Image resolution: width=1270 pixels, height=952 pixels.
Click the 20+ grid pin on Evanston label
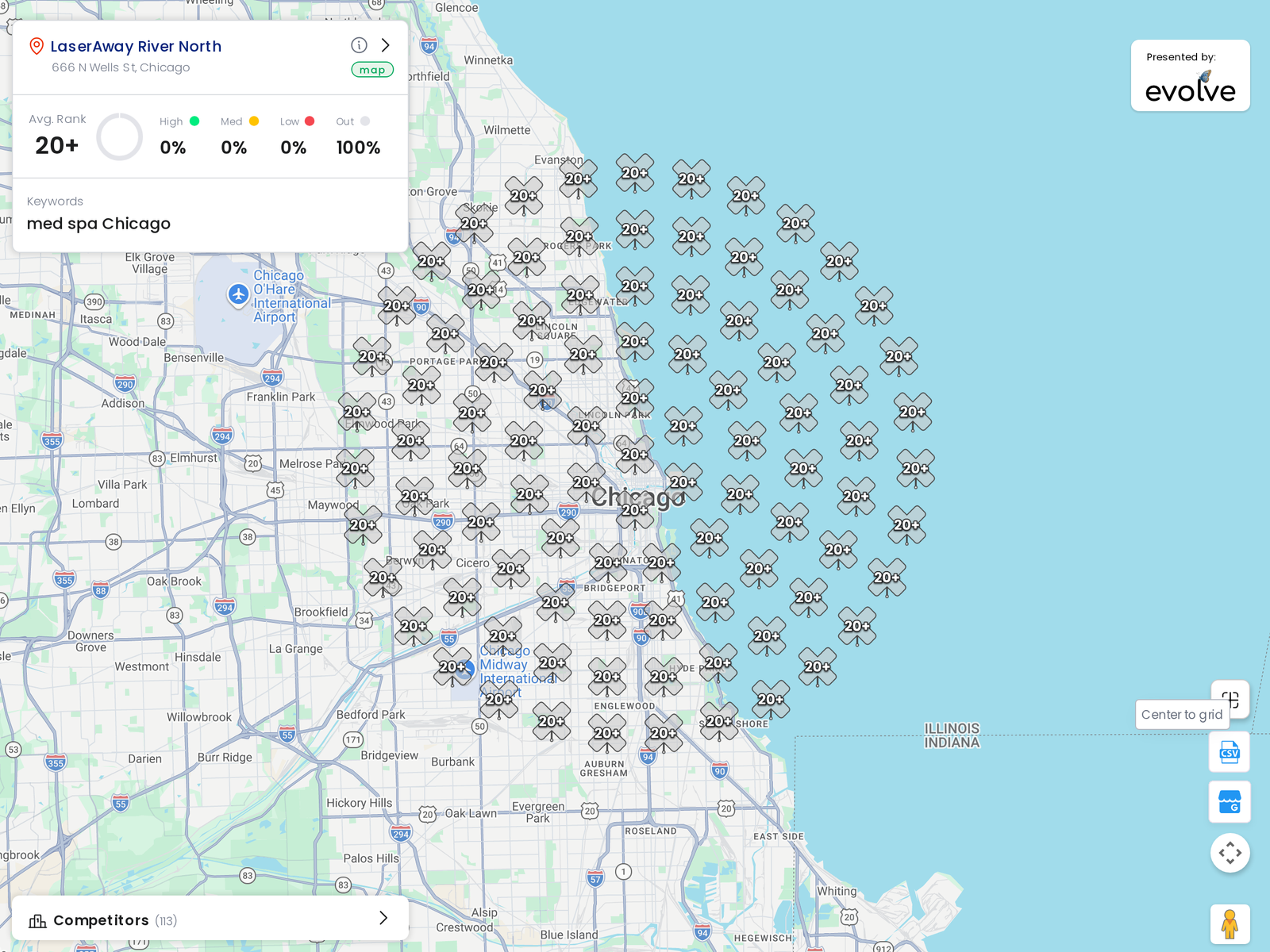tap(578, 179)
